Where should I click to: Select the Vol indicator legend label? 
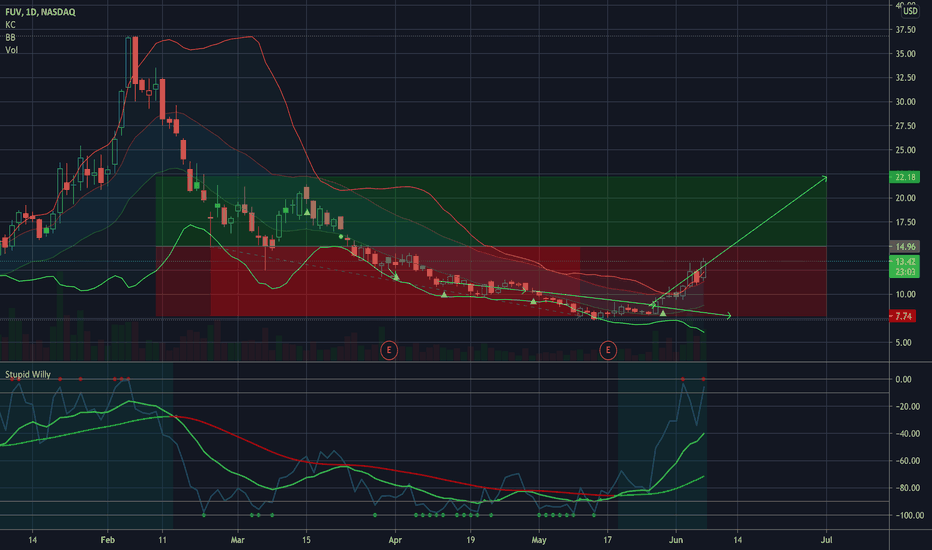[x=11, y=50]
